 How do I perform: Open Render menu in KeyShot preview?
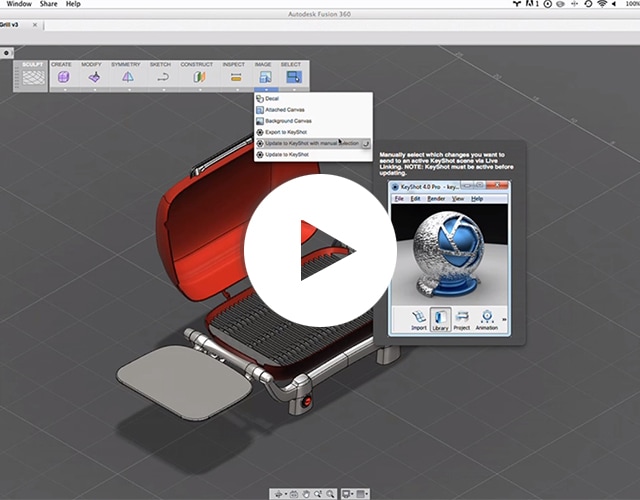[436, 198]
